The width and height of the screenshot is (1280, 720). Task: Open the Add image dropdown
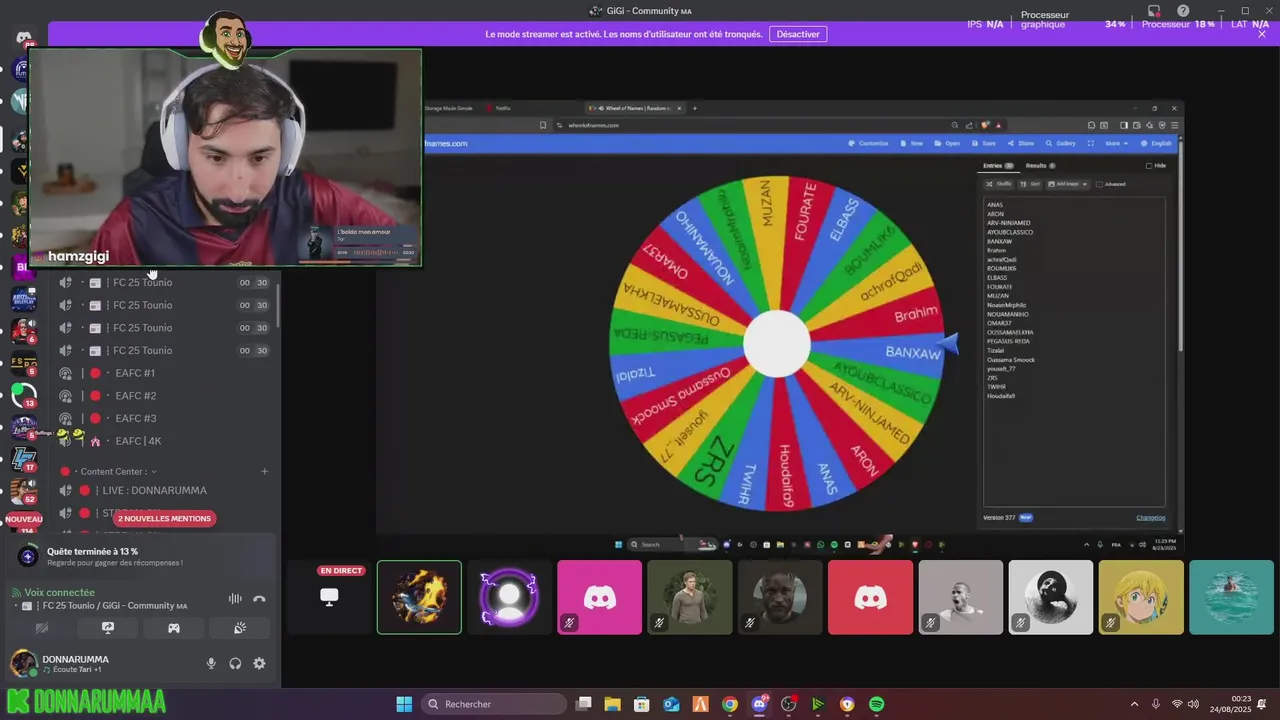point(1068,184)
